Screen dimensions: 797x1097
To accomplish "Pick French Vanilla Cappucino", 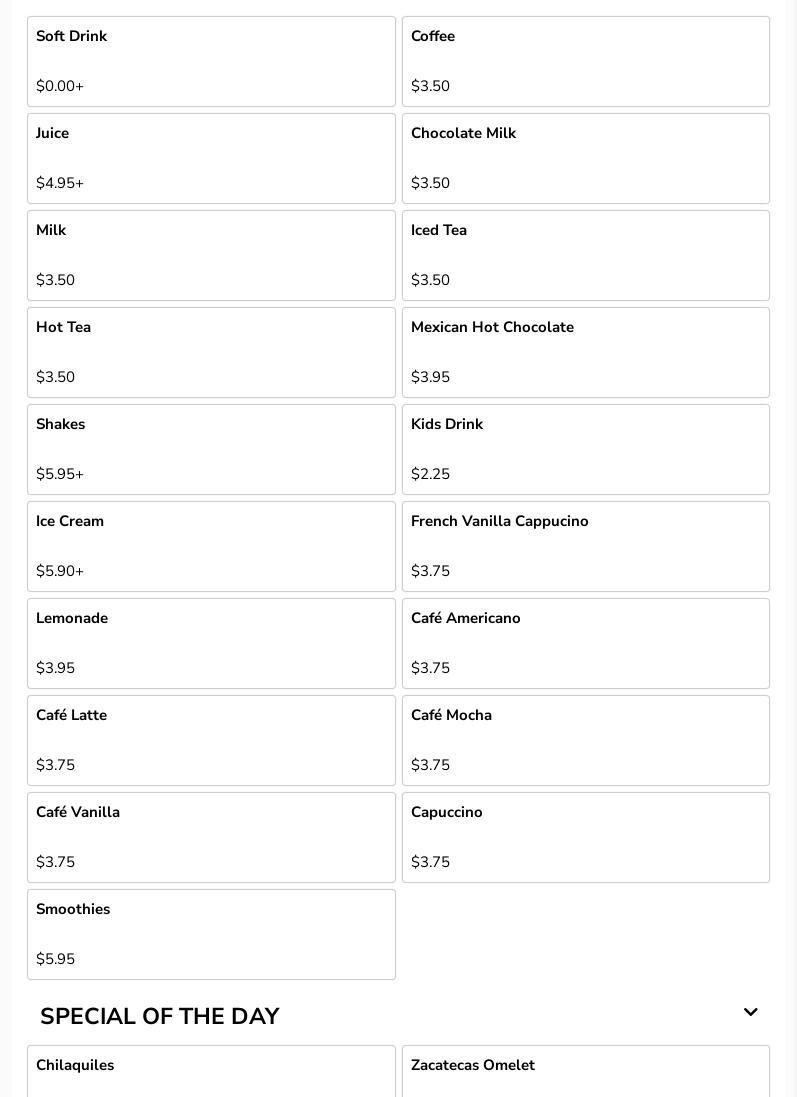I will tap(585, 546).
